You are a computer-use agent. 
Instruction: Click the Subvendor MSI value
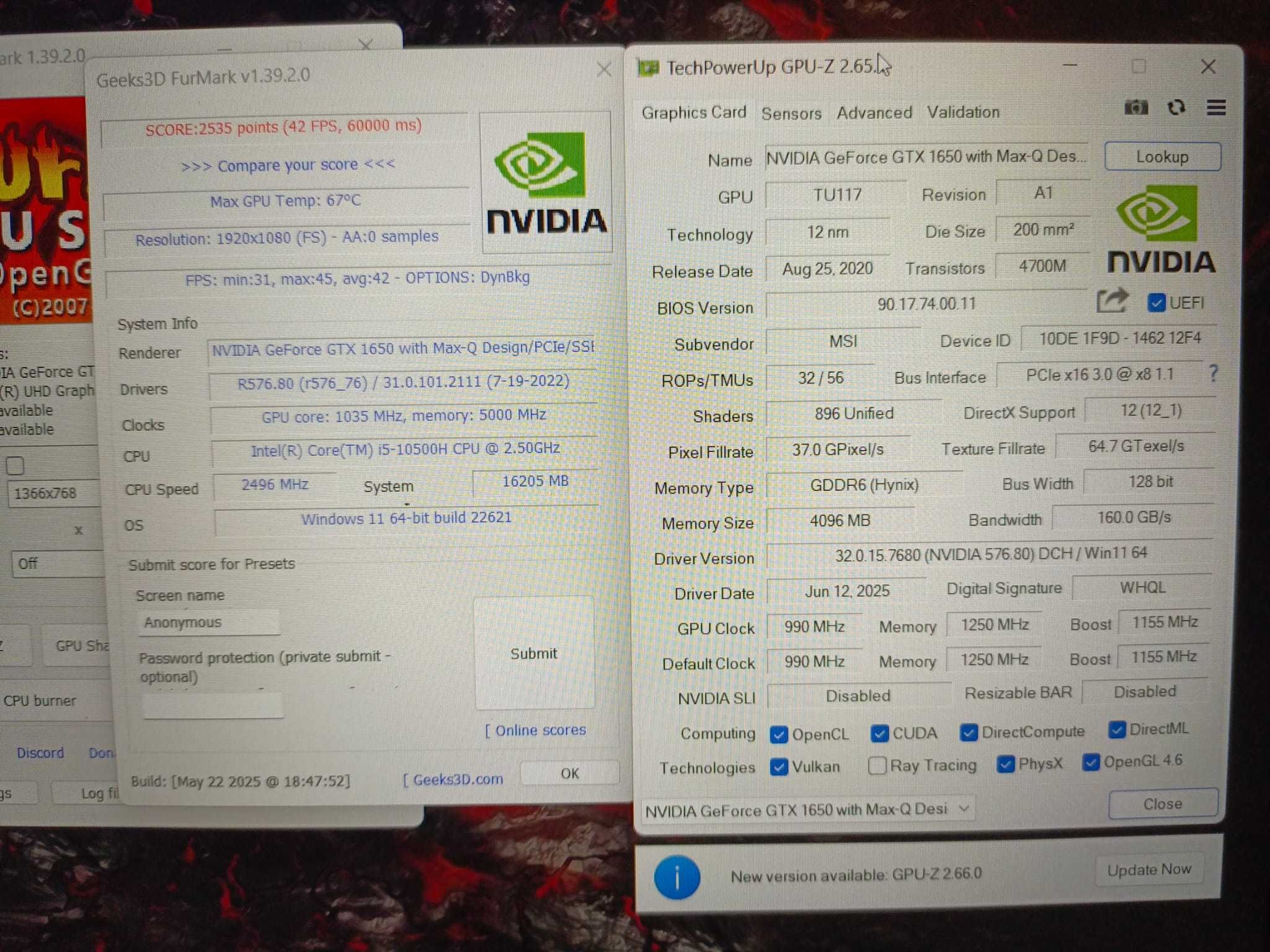click(x=843, y=341)
